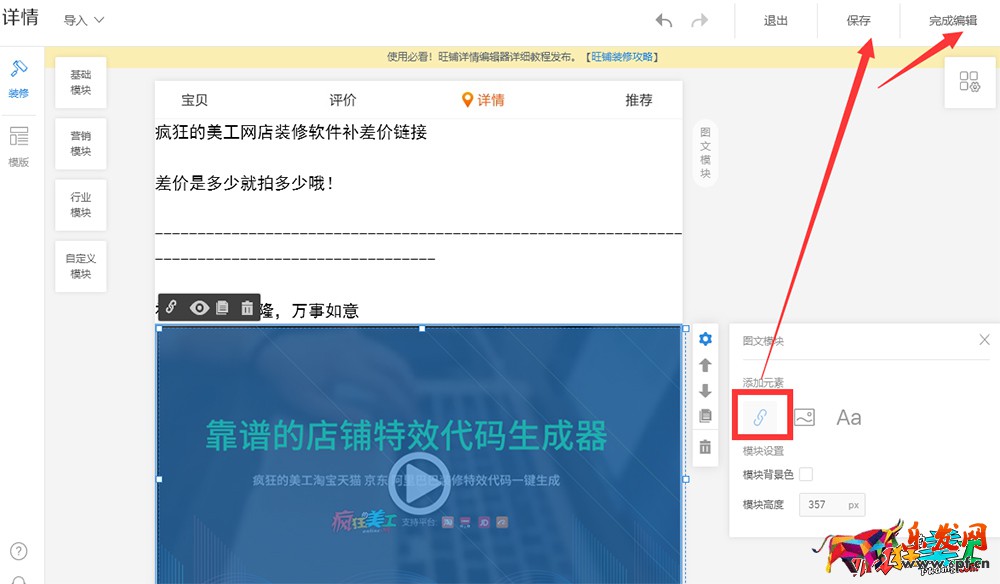1000x584 pixels.
Task: Open the help question mark icon
Action: click(18, 551)
